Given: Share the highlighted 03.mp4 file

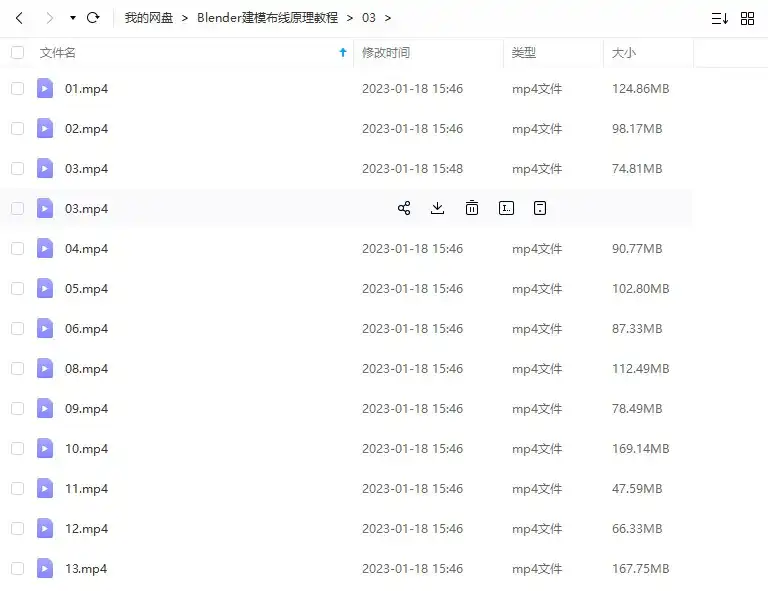Looking at the screenshot, I should pyautogui.click(x=404, y=208).
